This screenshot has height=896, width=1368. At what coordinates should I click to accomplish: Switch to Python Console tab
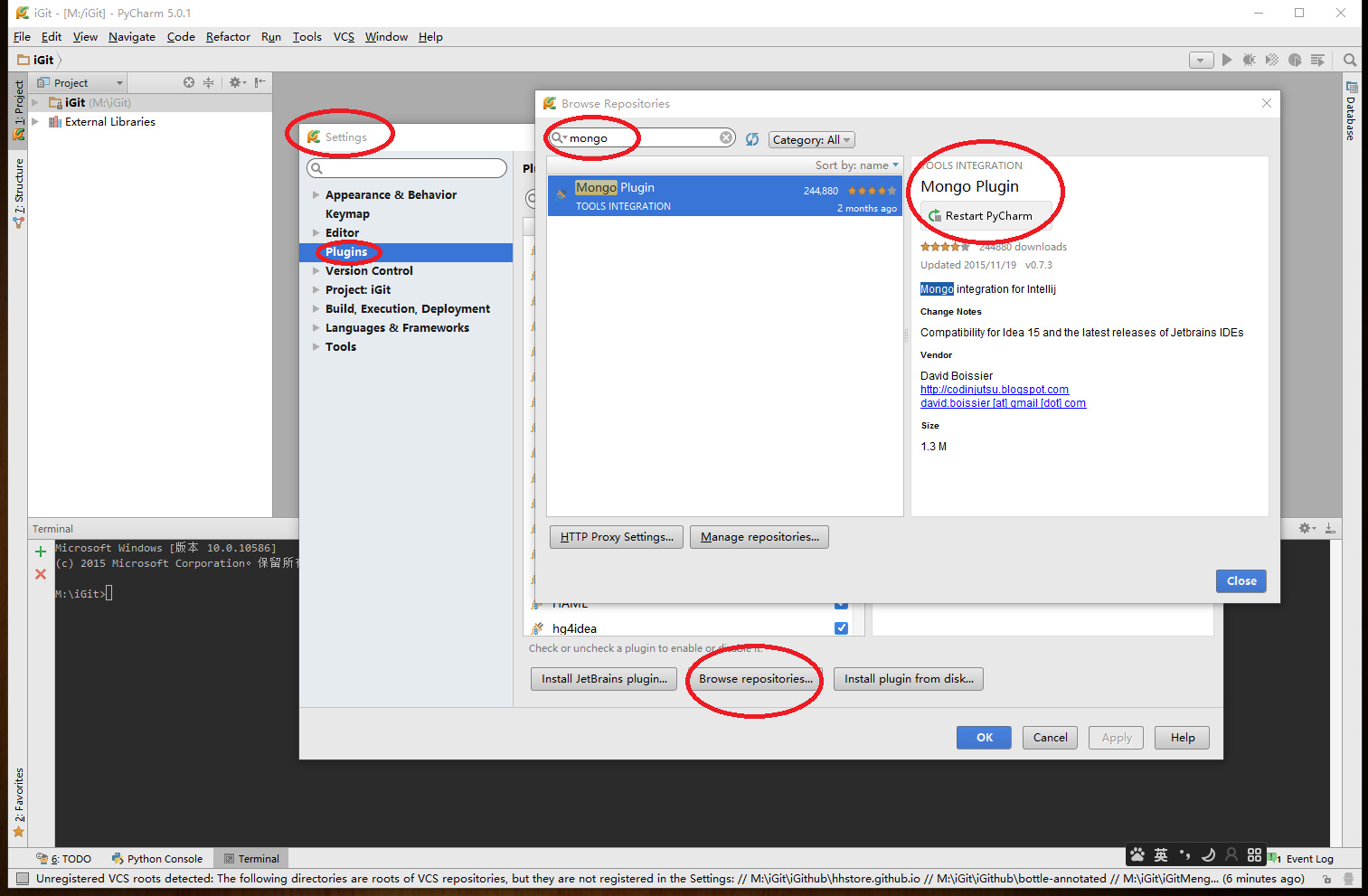click(156, 859)
